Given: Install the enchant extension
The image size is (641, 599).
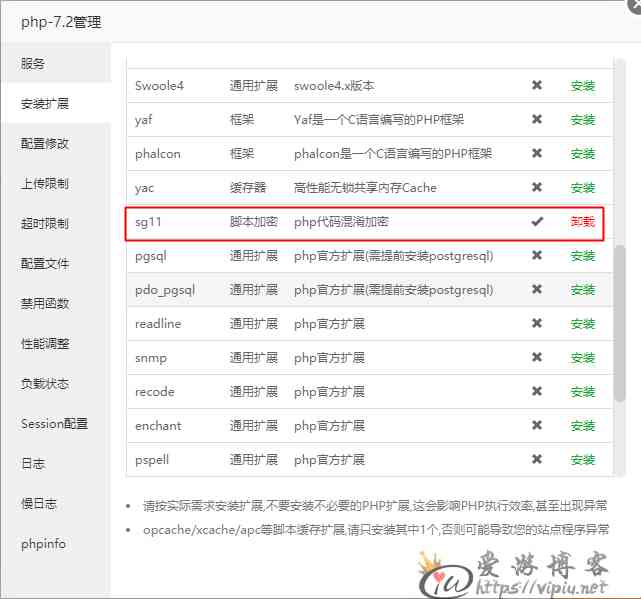Looking at the screenshot, I should click(583, 426).
